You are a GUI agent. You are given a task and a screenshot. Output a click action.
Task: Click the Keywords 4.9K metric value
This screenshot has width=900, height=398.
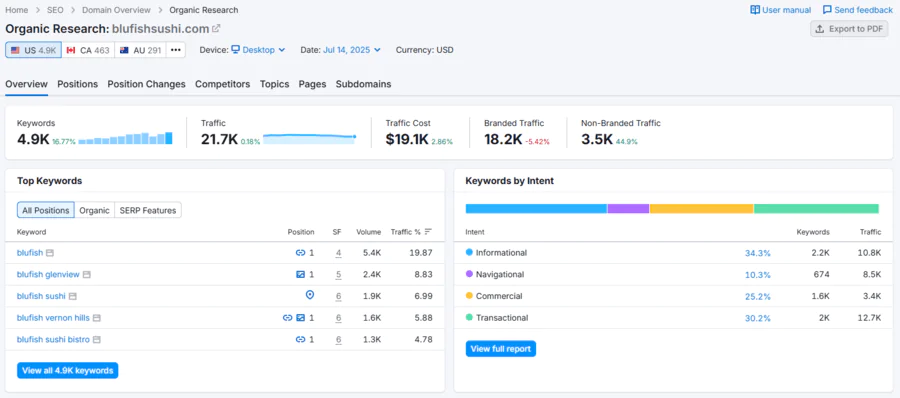(x=33, y=139)
